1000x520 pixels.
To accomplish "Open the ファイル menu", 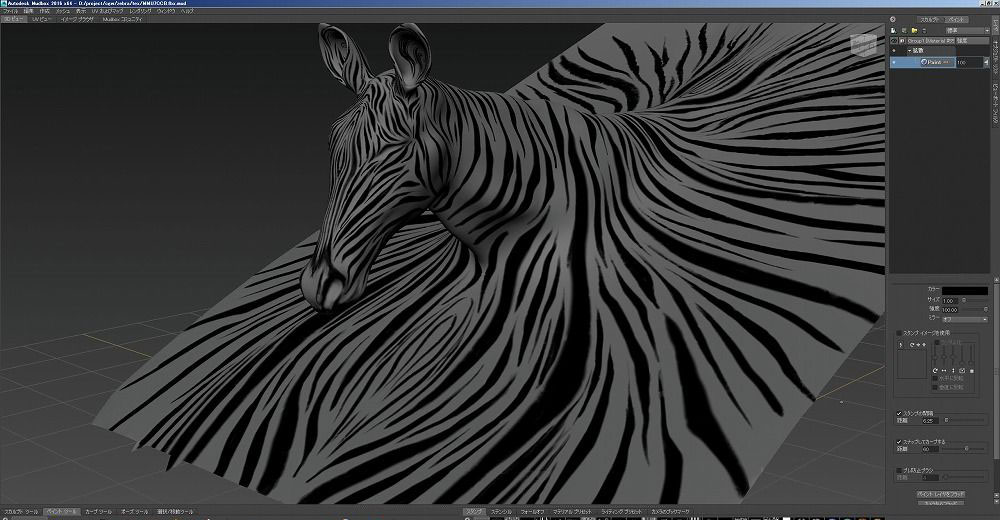I will [11, 11].
